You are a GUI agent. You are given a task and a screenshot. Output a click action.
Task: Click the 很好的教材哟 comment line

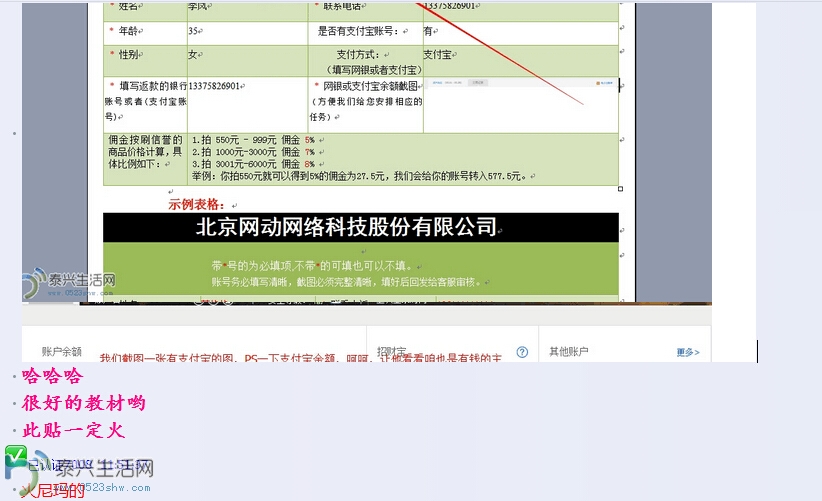83,403
